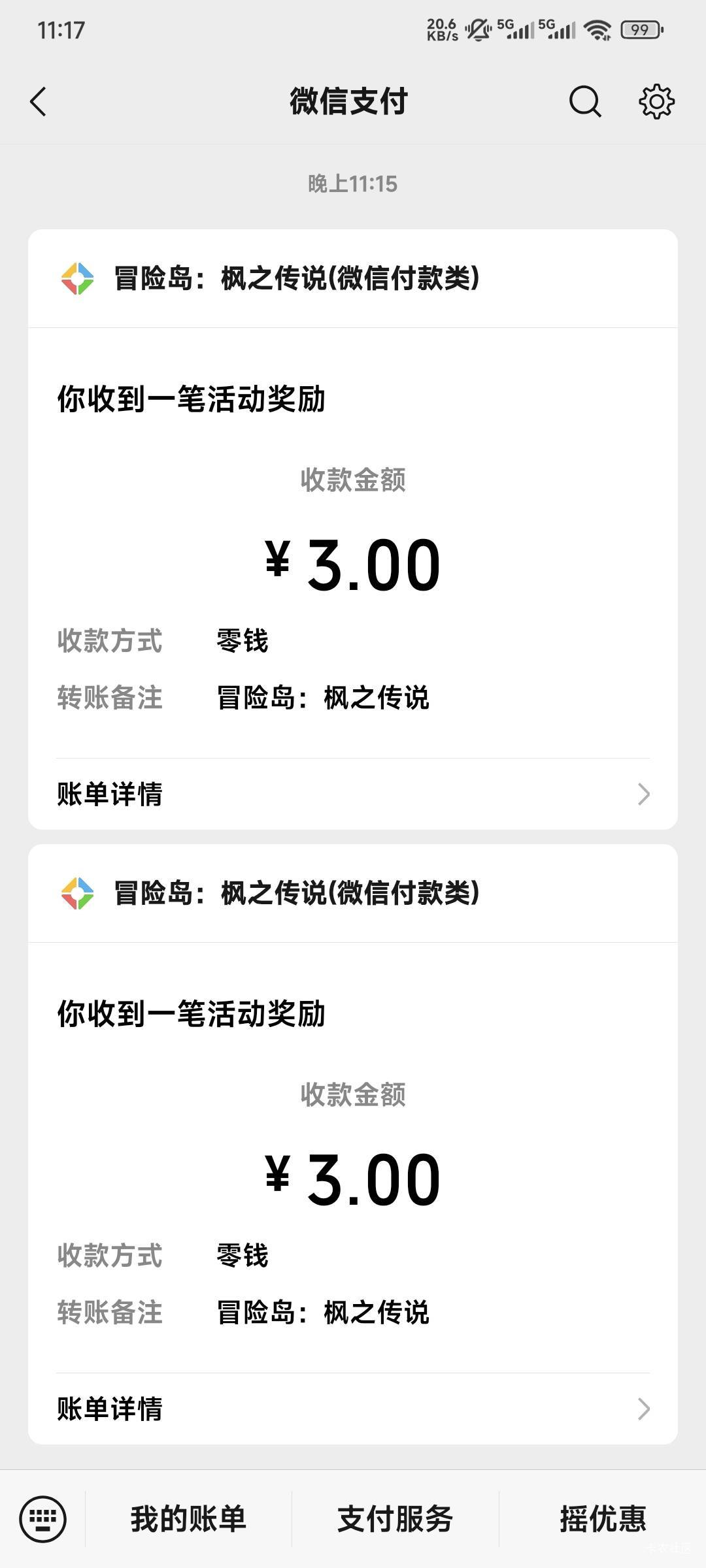This screenshot has width=706, height=1568.
Task: Tap the Wi-Fi status icon
Action: [x=597, y=30]
